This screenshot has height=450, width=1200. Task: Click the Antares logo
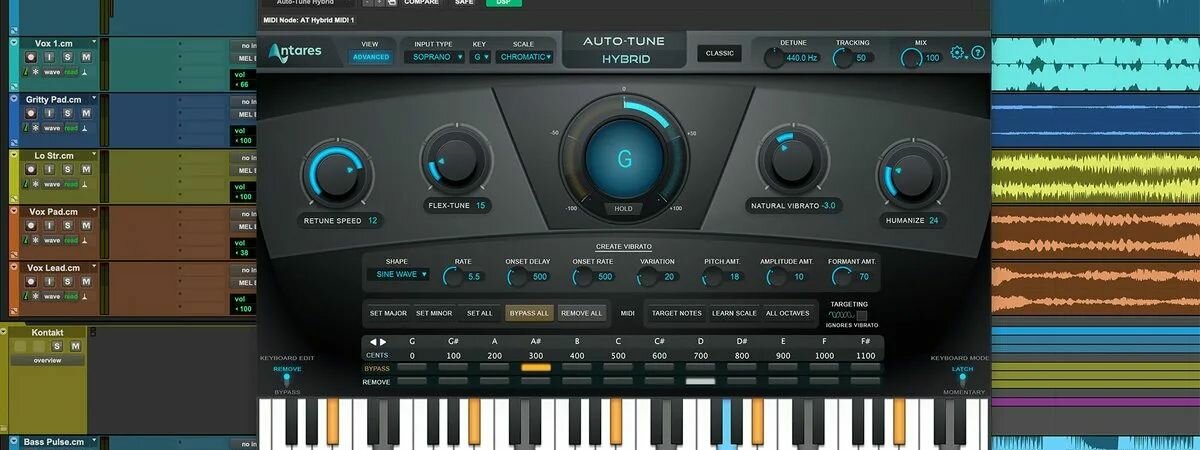[295, 52]
